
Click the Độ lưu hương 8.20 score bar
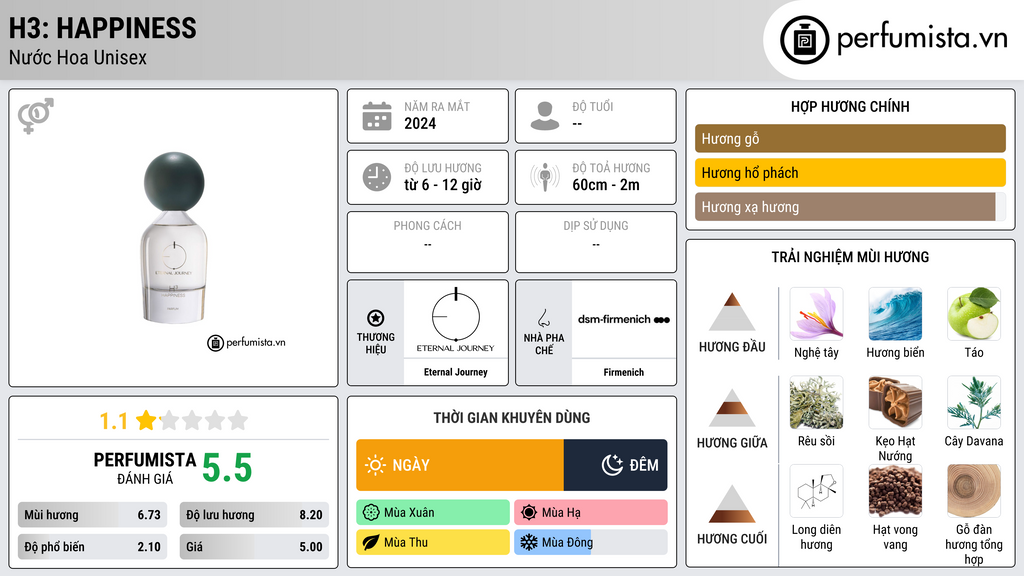254,515
